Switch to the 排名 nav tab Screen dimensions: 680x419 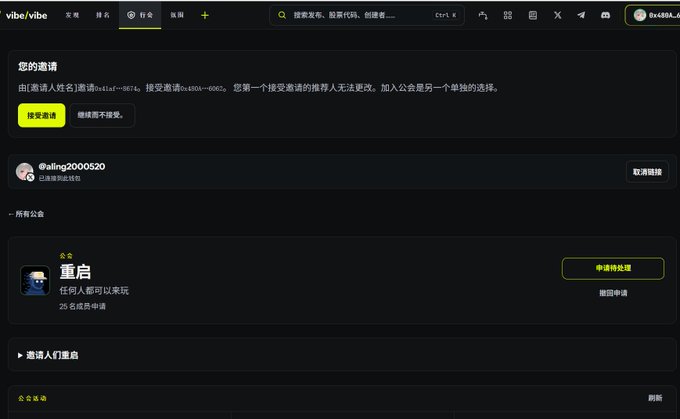click(x=102, y=15)
